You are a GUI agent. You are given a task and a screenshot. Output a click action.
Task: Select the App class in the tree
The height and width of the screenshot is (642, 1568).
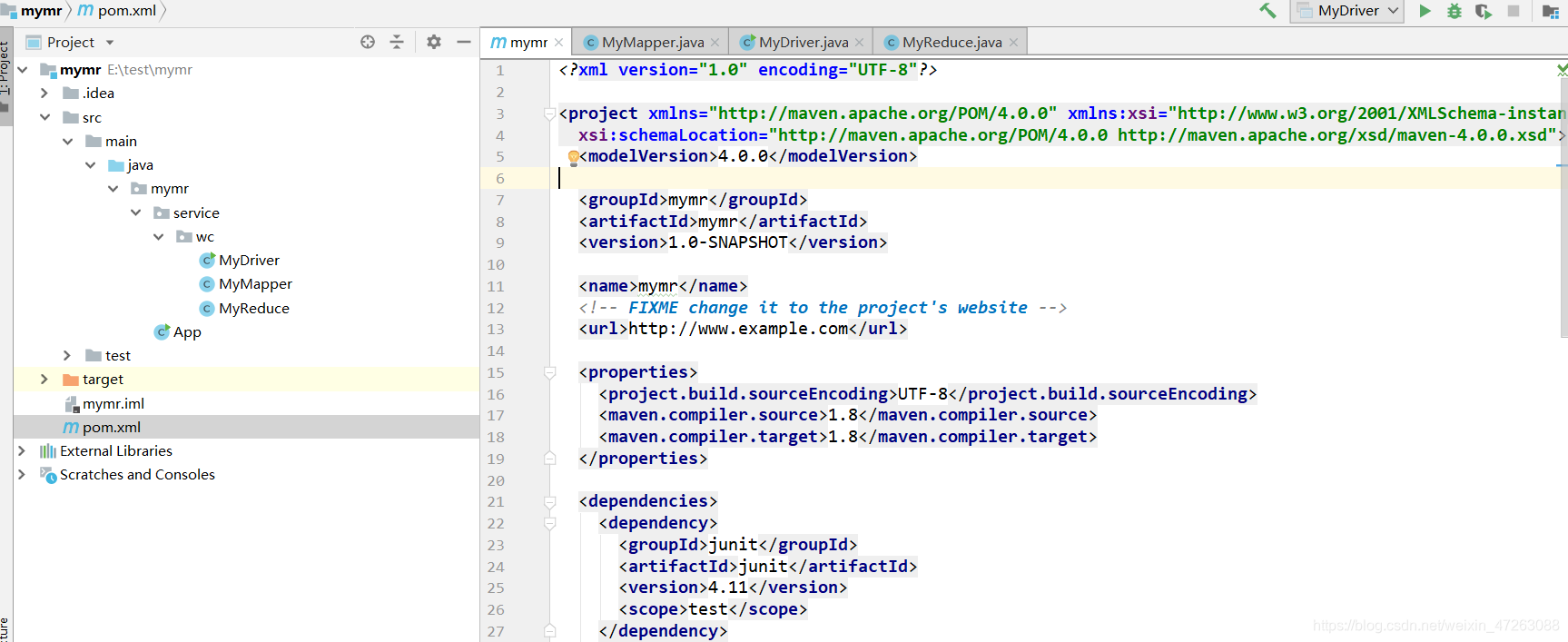coord(178,332)
